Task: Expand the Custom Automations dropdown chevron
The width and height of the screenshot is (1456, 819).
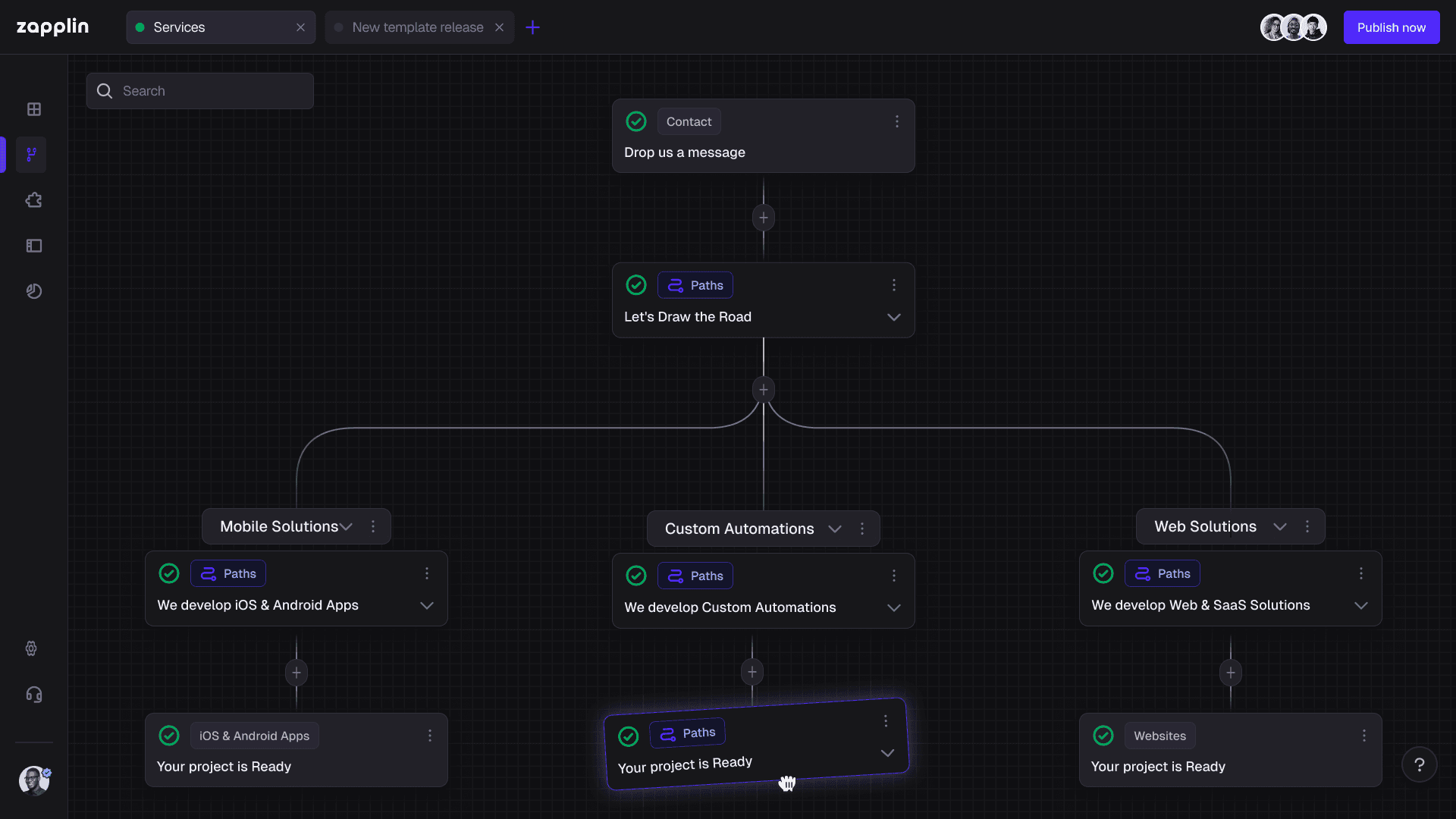Action: click(835, 529)
